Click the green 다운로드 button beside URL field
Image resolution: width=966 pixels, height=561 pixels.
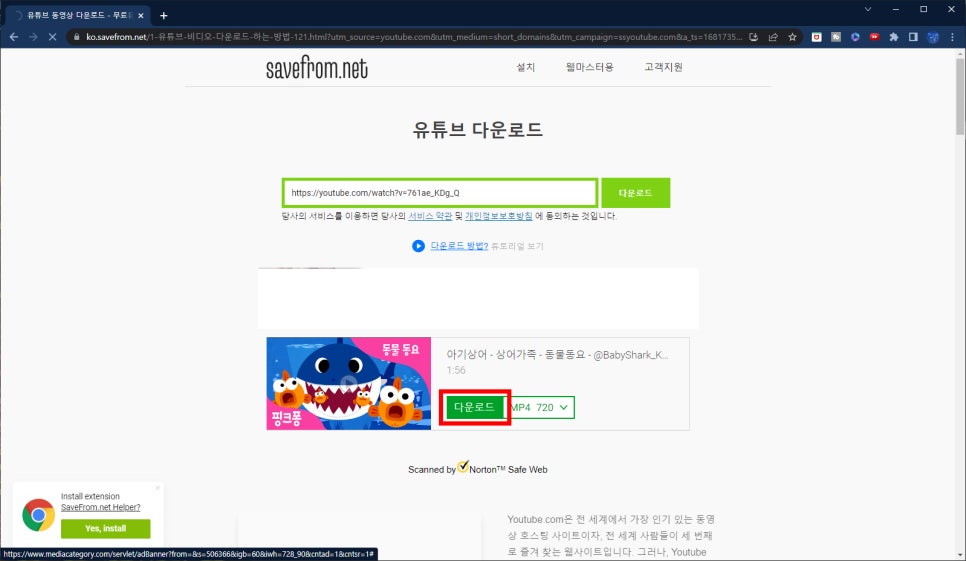636,193
